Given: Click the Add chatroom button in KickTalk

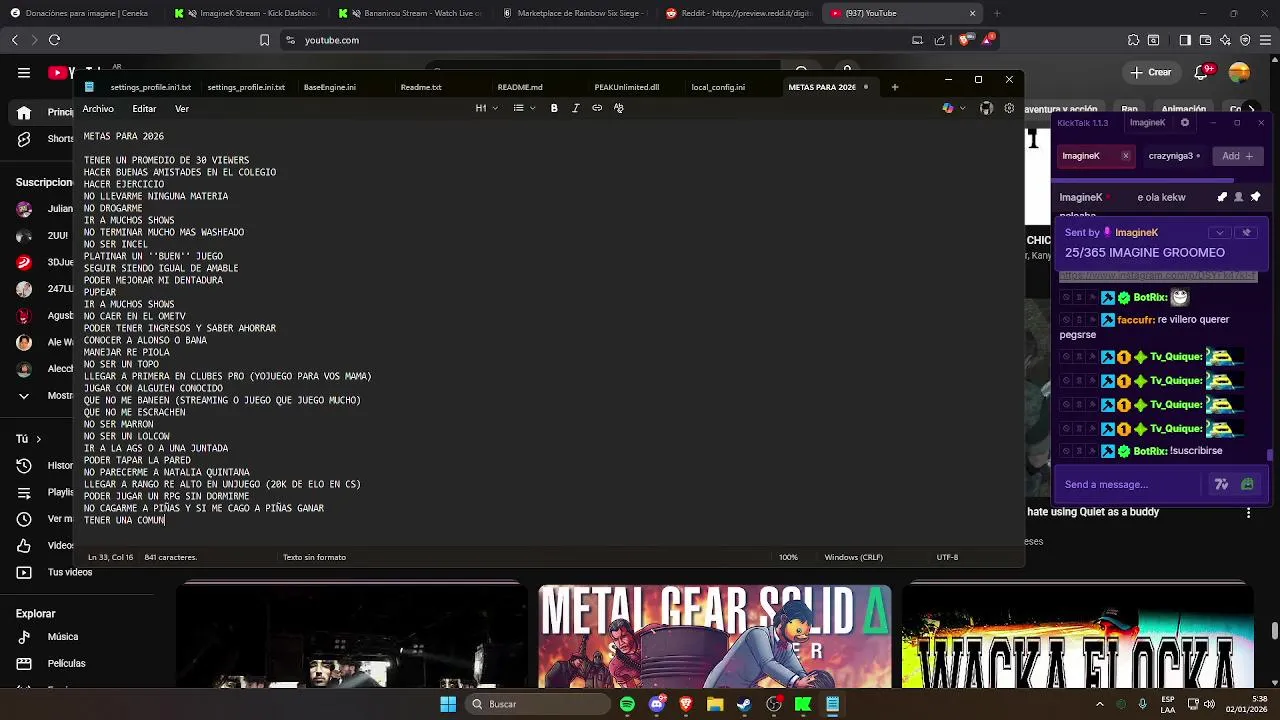Looking at the screenshot, I should coord(1237,156).
